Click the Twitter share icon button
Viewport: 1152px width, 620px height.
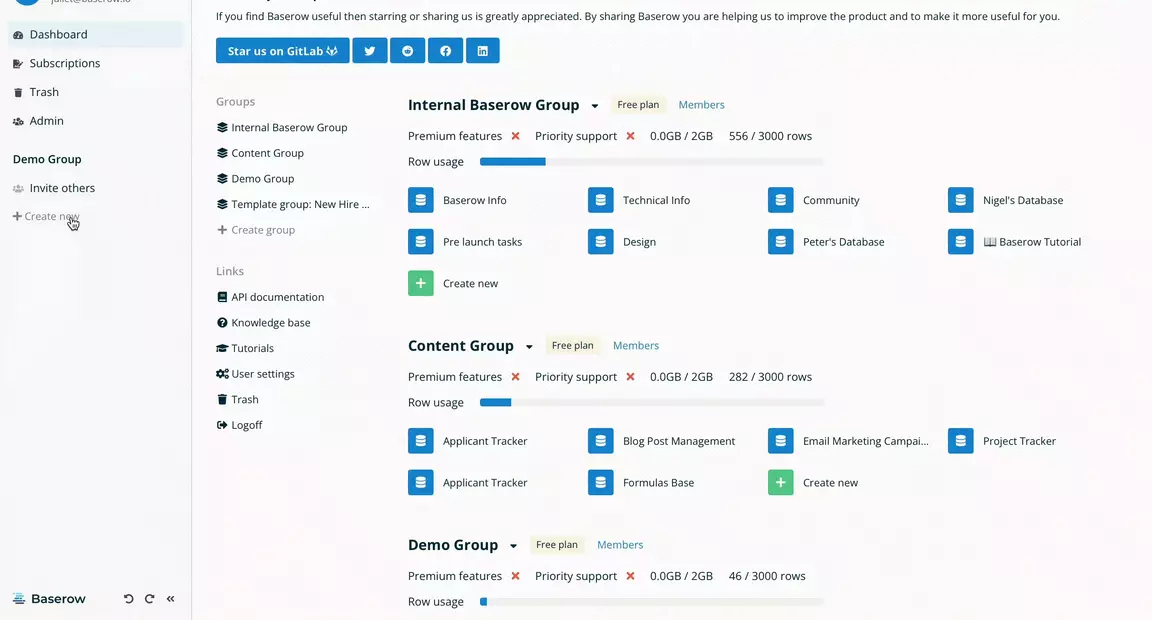pos(369,51)
